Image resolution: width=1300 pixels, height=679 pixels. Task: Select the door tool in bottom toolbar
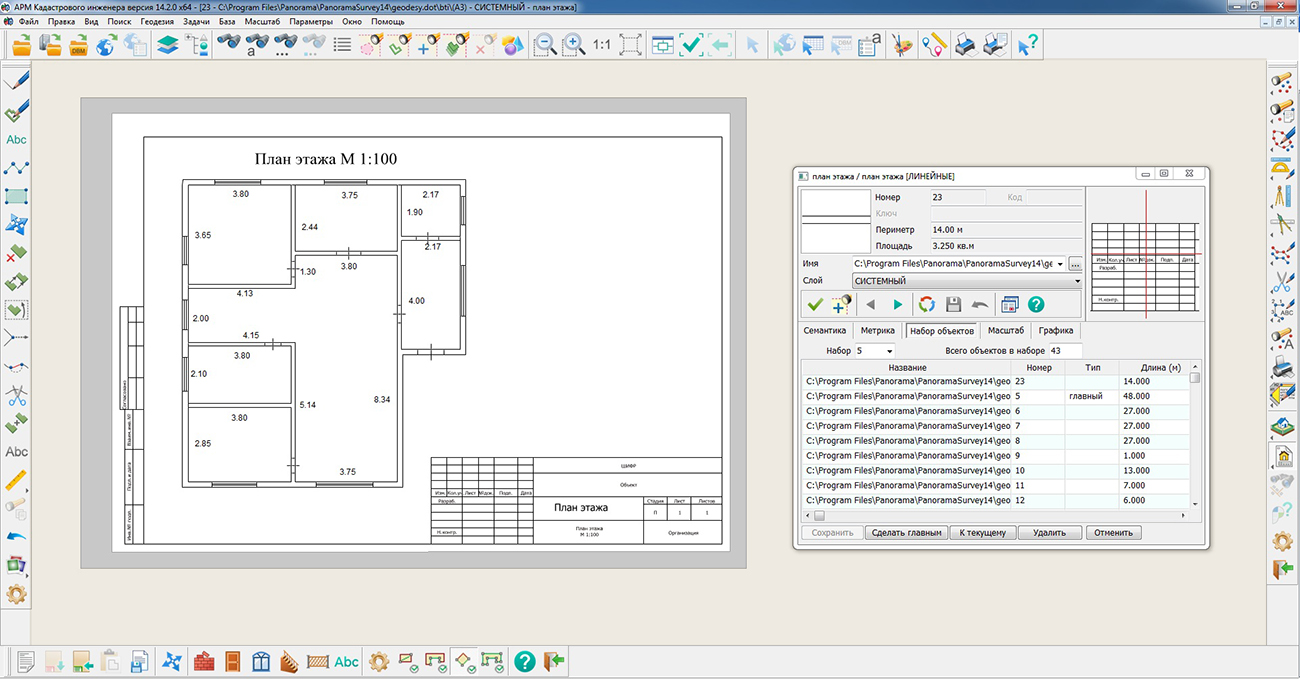click(x=233, y=661)
